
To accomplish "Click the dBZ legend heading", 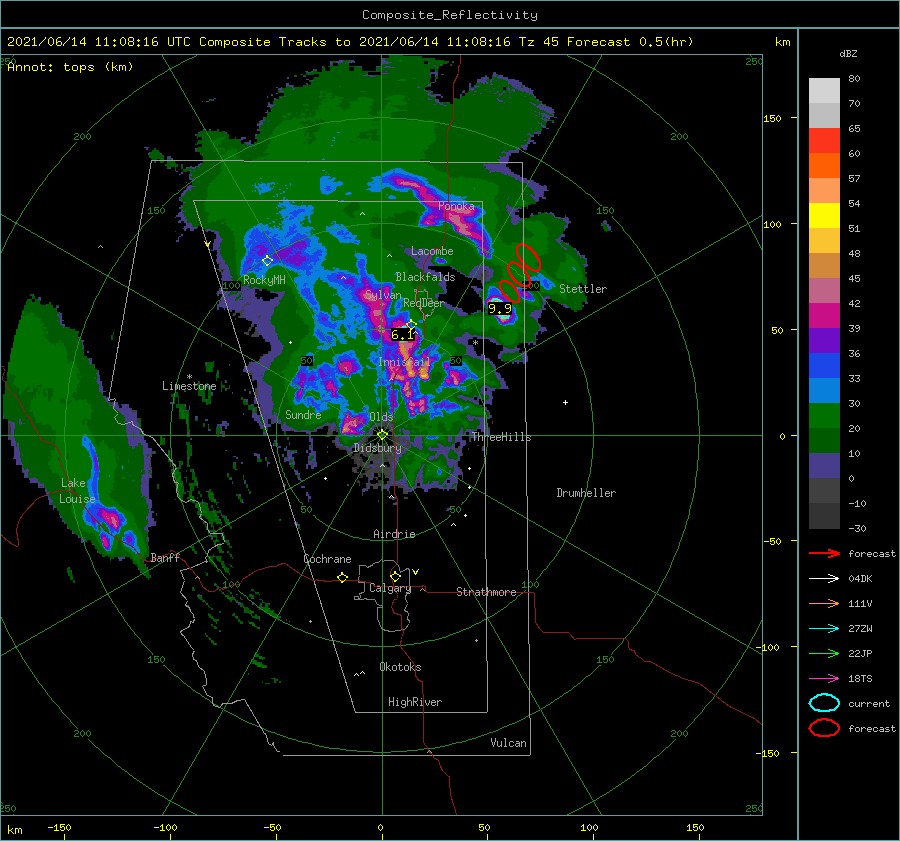I will point(848,53).
